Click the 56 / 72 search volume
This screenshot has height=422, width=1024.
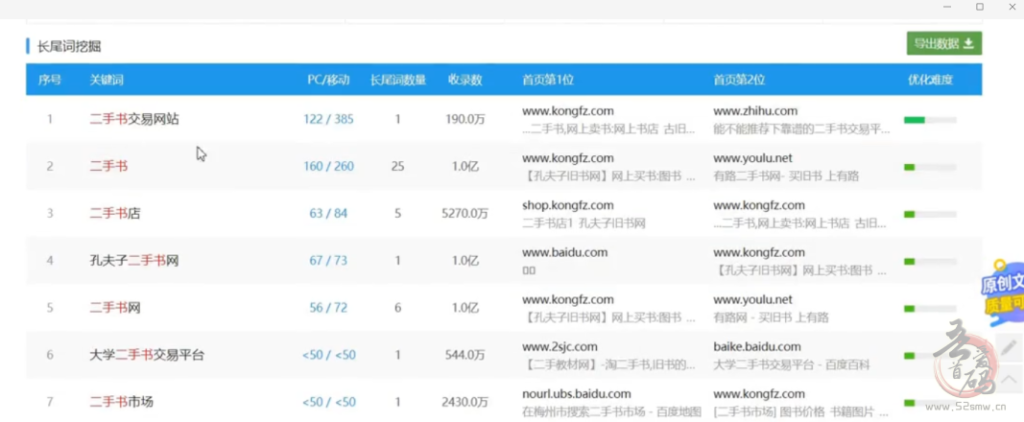(328, 308)
